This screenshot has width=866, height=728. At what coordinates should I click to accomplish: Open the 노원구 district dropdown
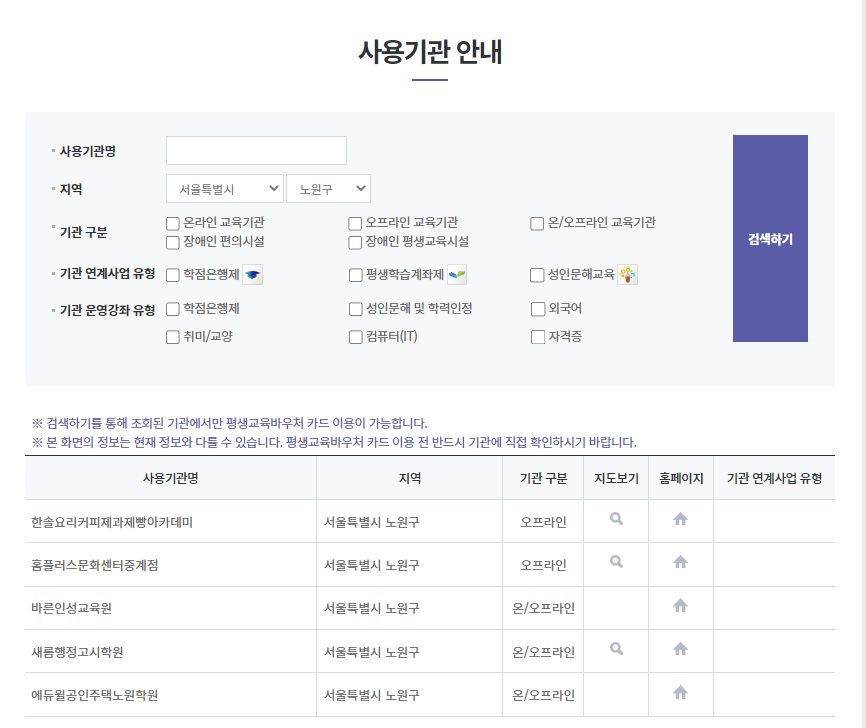pos(328,188)
